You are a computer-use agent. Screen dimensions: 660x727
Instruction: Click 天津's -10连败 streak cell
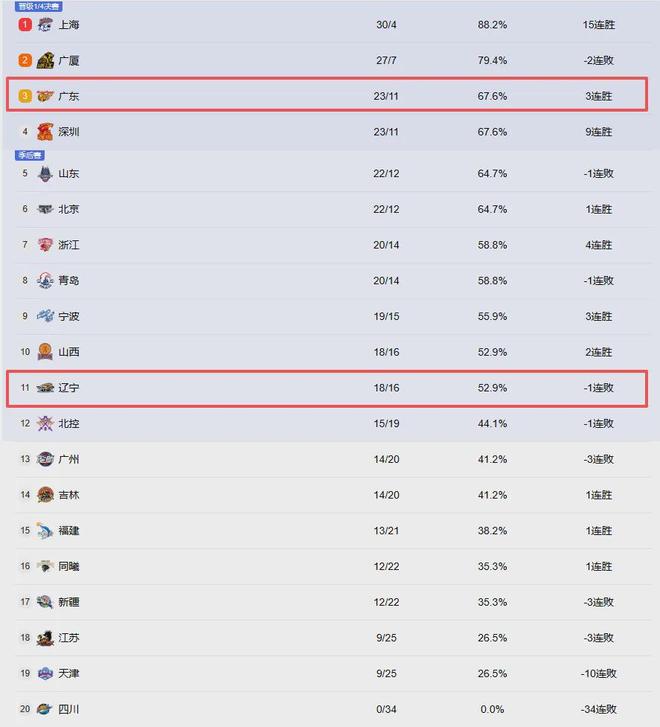coord(600,674)
